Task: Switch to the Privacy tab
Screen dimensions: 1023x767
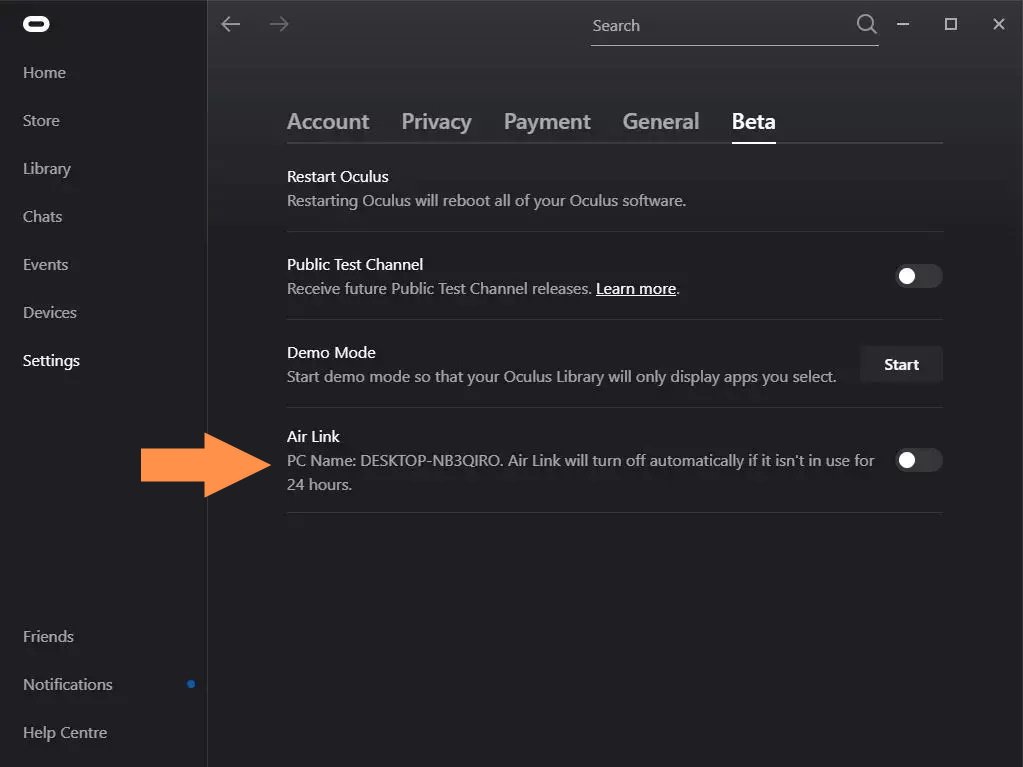Action: click(x=436, y=122)
